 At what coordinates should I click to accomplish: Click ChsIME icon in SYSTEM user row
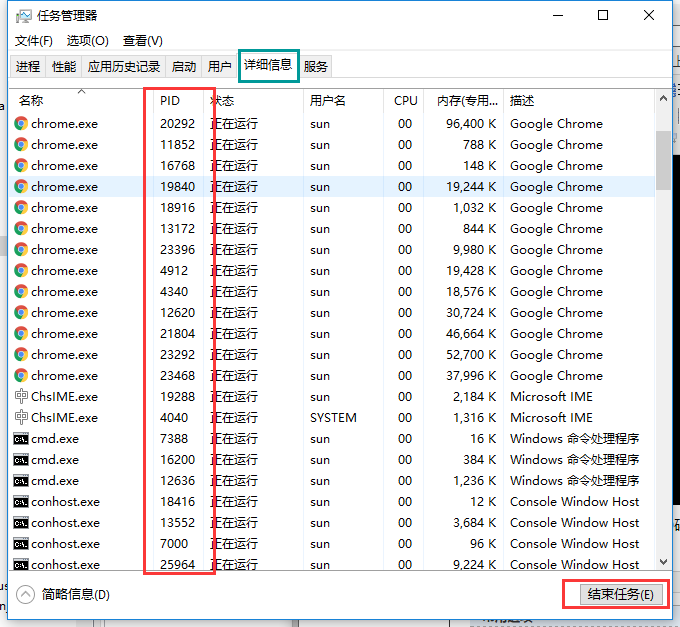click(x=21, y=418)
